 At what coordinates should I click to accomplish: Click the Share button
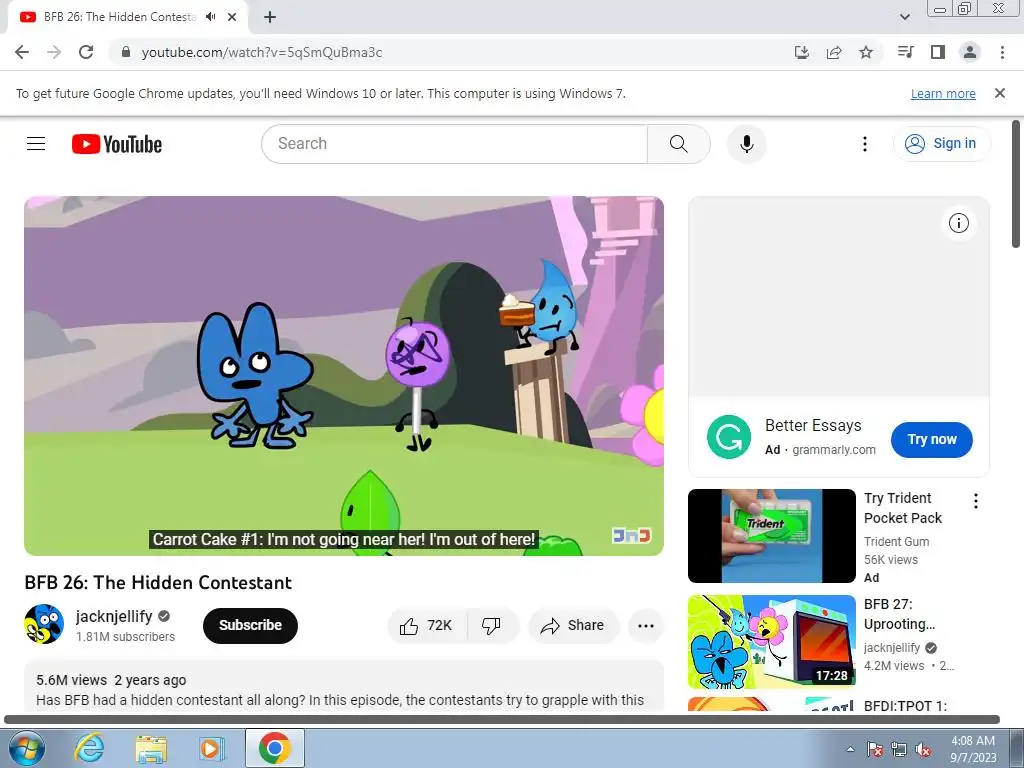573,626
